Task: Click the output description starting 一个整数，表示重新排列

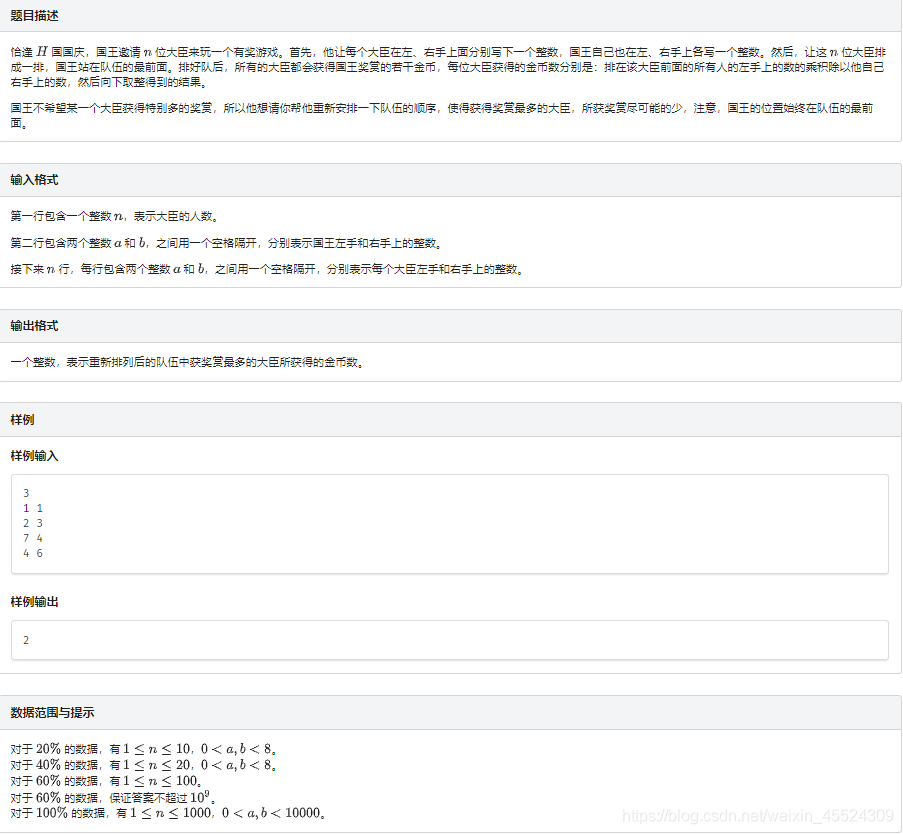Action: click(x=187, y=362)
